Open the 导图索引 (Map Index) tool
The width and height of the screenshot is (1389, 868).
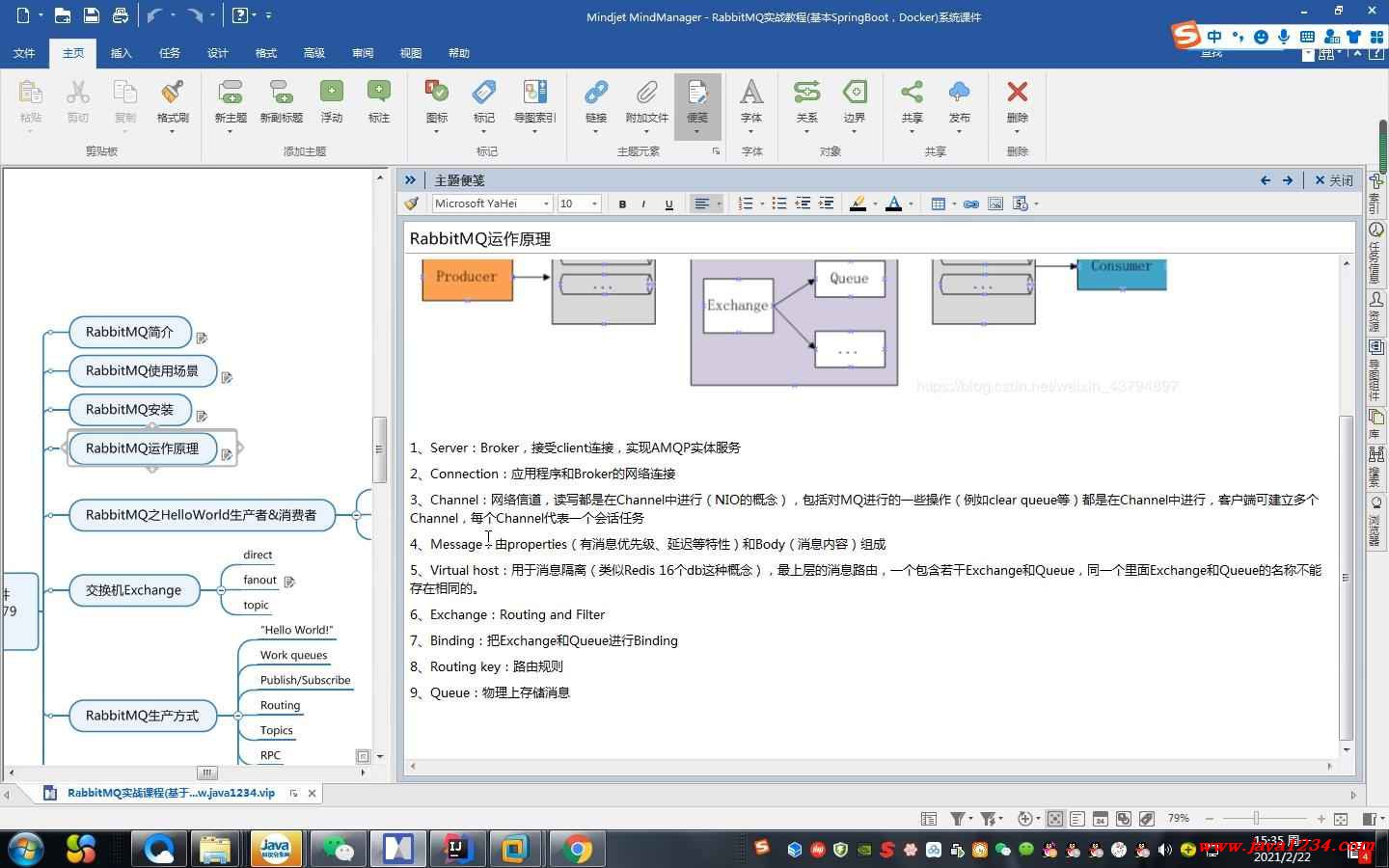tap(534, 93)
